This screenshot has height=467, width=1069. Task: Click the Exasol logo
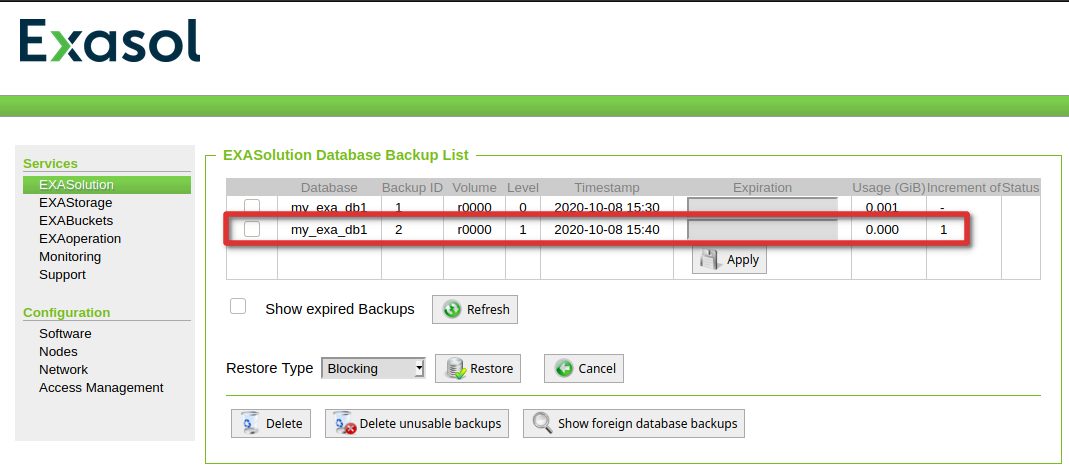110,41
